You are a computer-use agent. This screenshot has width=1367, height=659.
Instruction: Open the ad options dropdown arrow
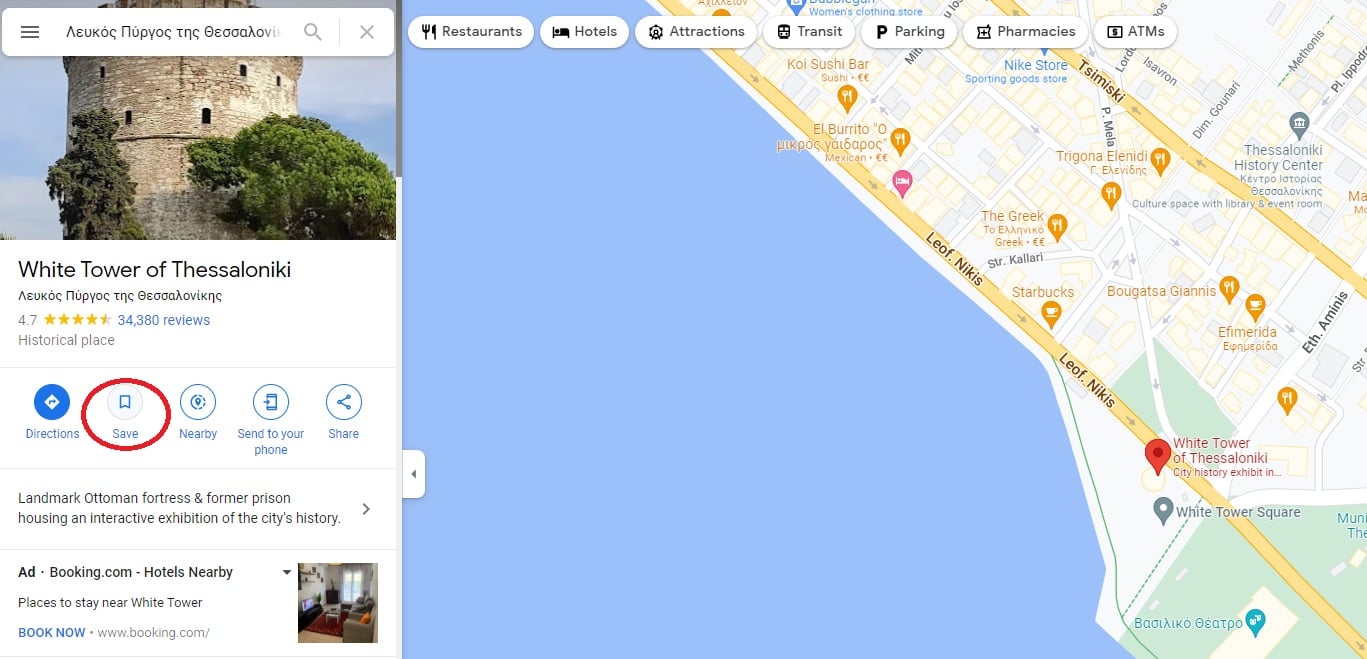coord(287,572)
